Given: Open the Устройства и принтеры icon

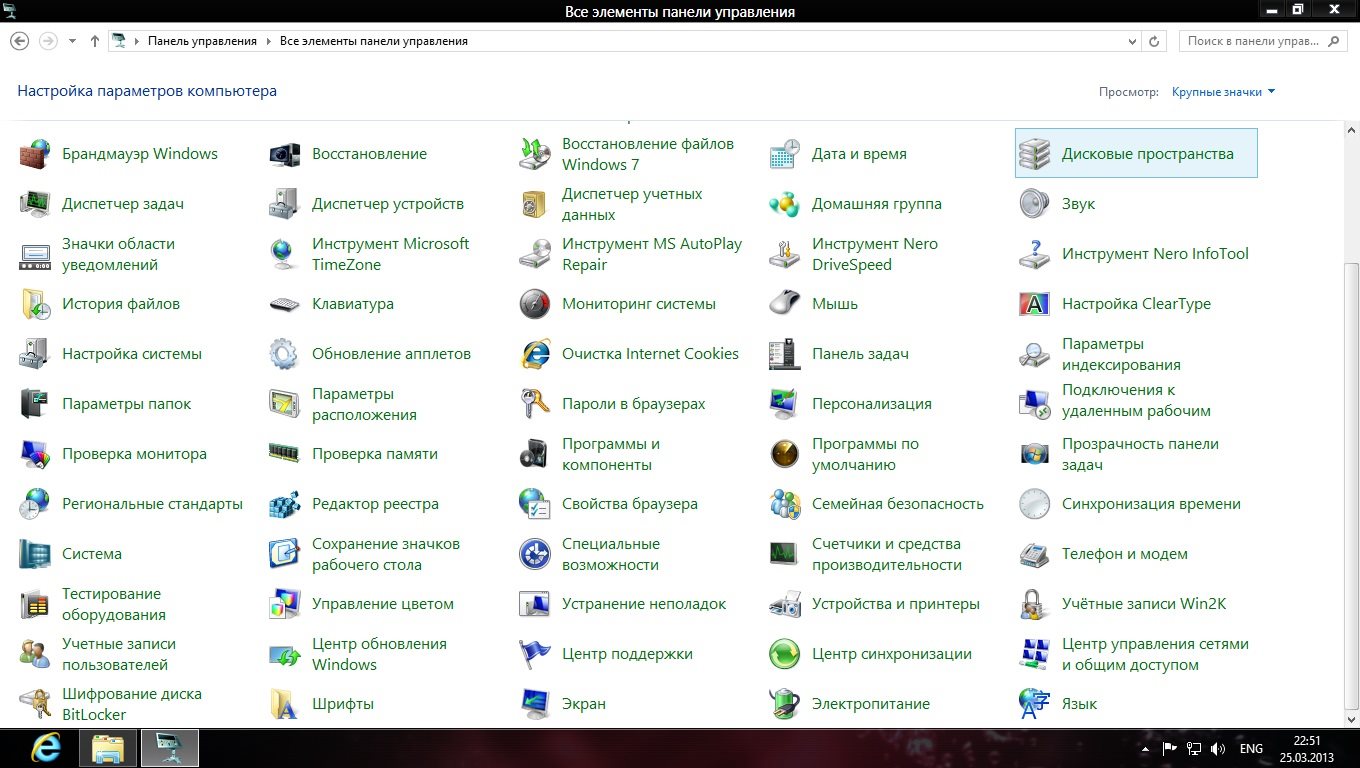Looking at the screenshot, I should point(785,604).
